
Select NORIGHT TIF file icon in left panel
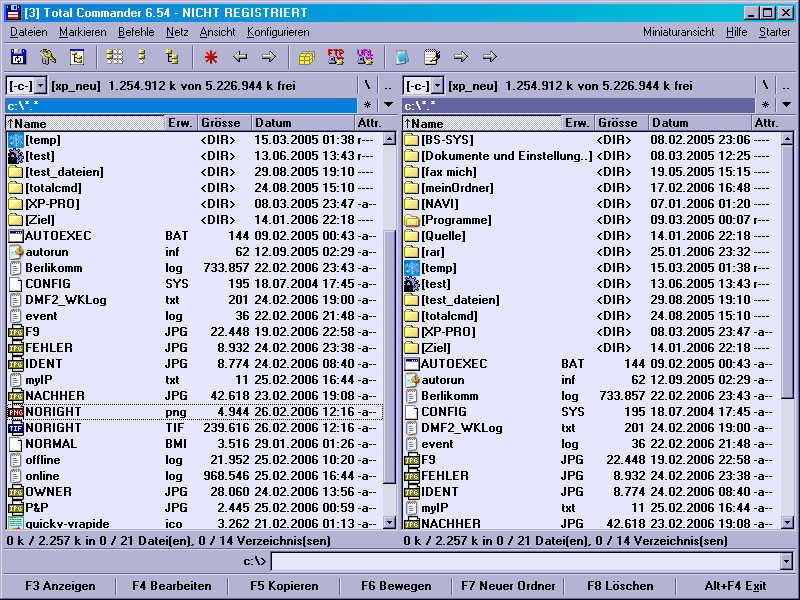coord(16,428)
